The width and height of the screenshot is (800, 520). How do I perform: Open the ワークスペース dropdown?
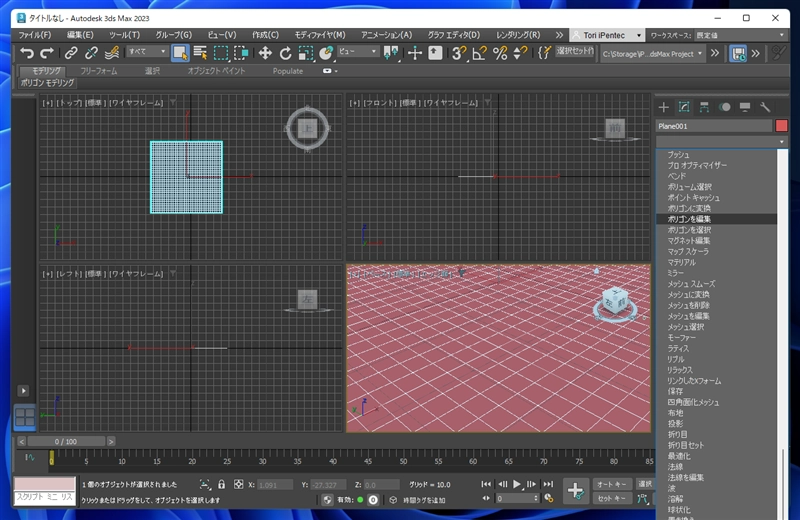click(x=740, y=35)
